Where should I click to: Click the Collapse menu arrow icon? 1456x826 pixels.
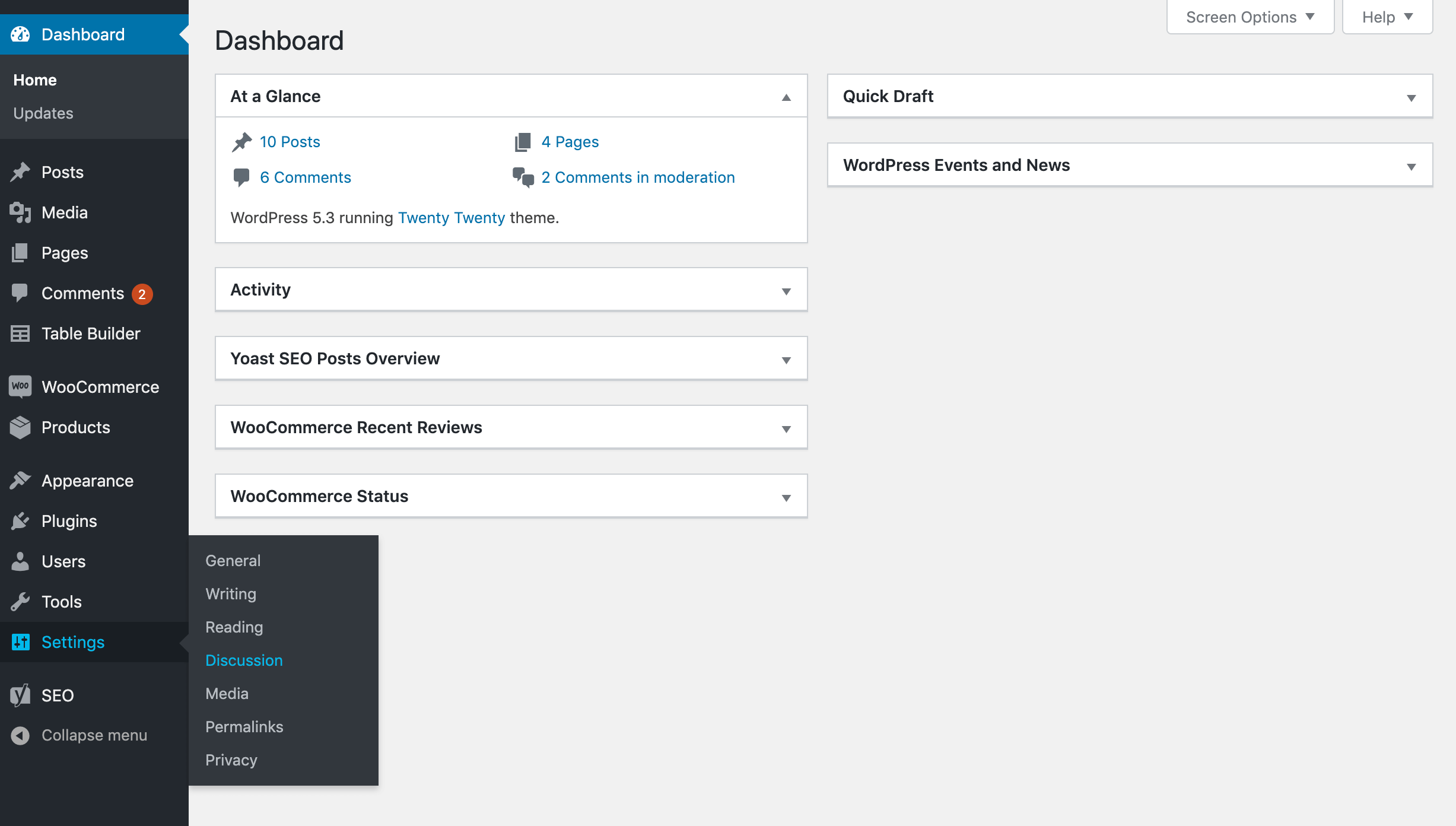20,736
